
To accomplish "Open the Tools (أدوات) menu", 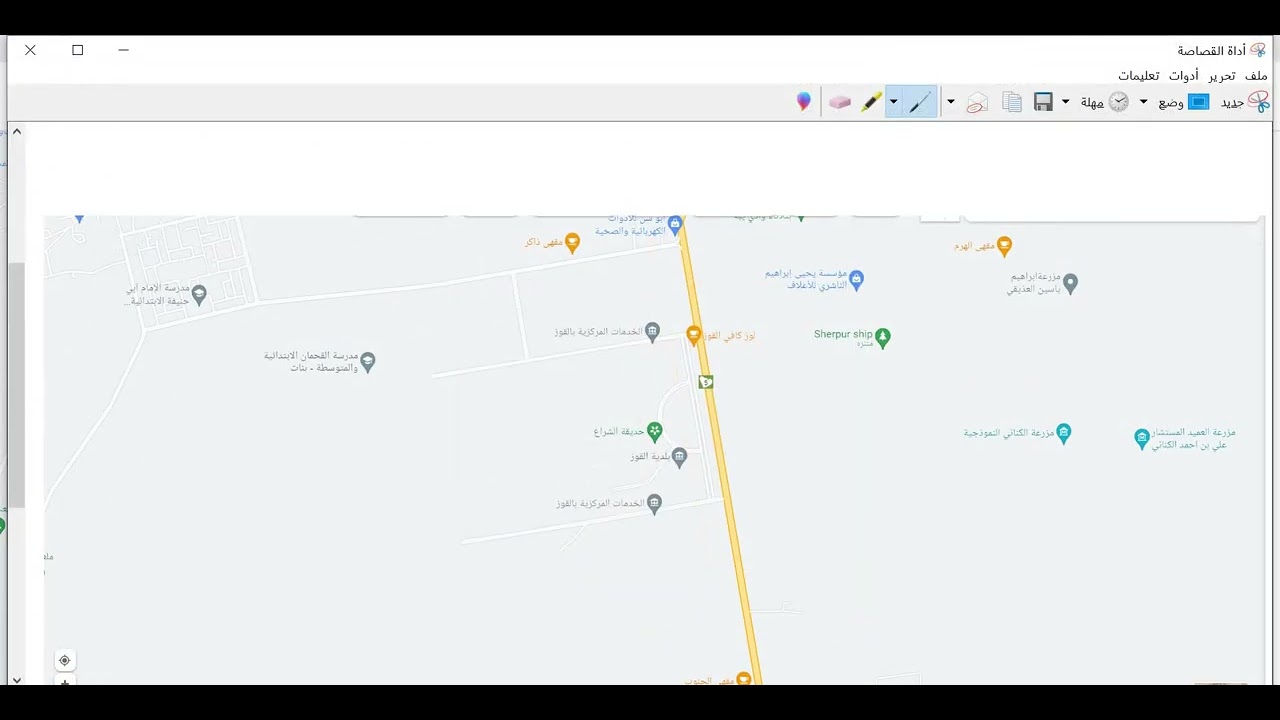I will click(1184, 76).
